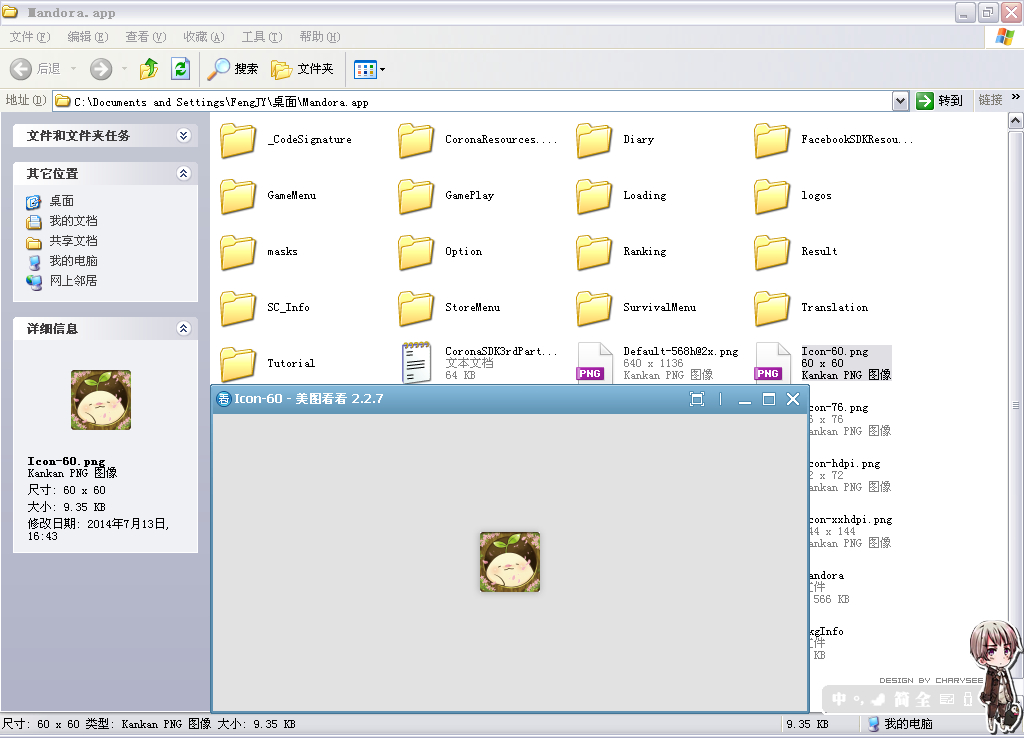Select the Icon-60.png file icon
Screen dimensions: 1024x738
point(771,363)
